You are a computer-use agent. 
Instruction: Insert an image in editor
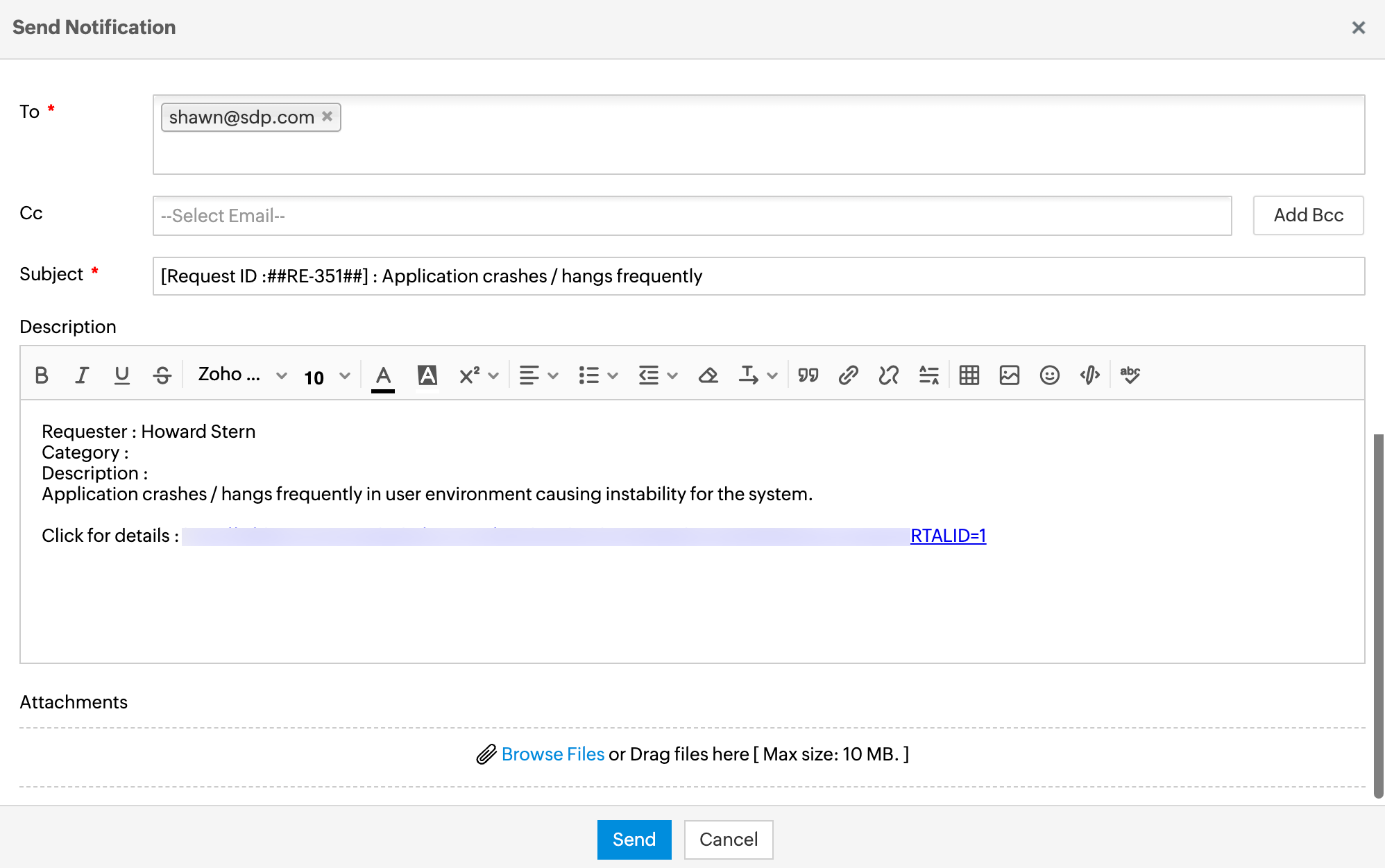(1009, 375)
